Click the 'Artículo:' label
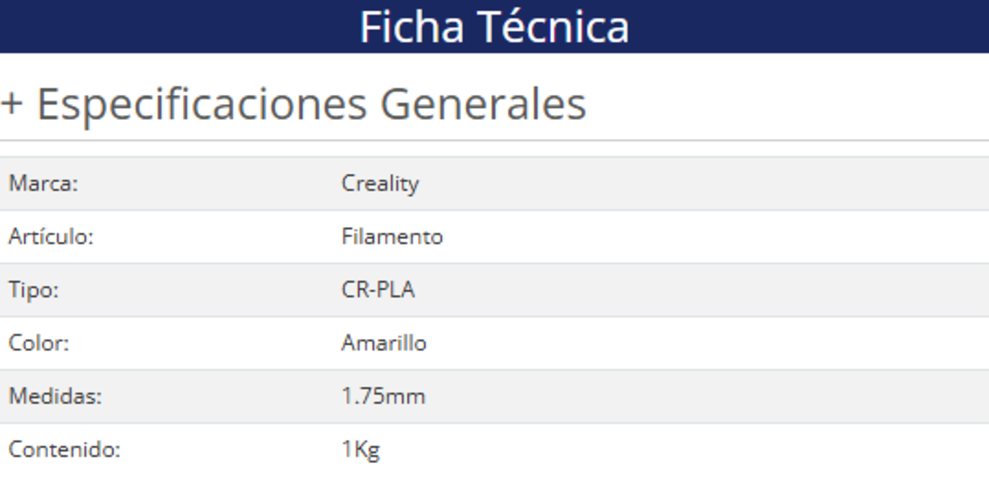Viewport: 989px width, 479px height. tap(51, 237)
